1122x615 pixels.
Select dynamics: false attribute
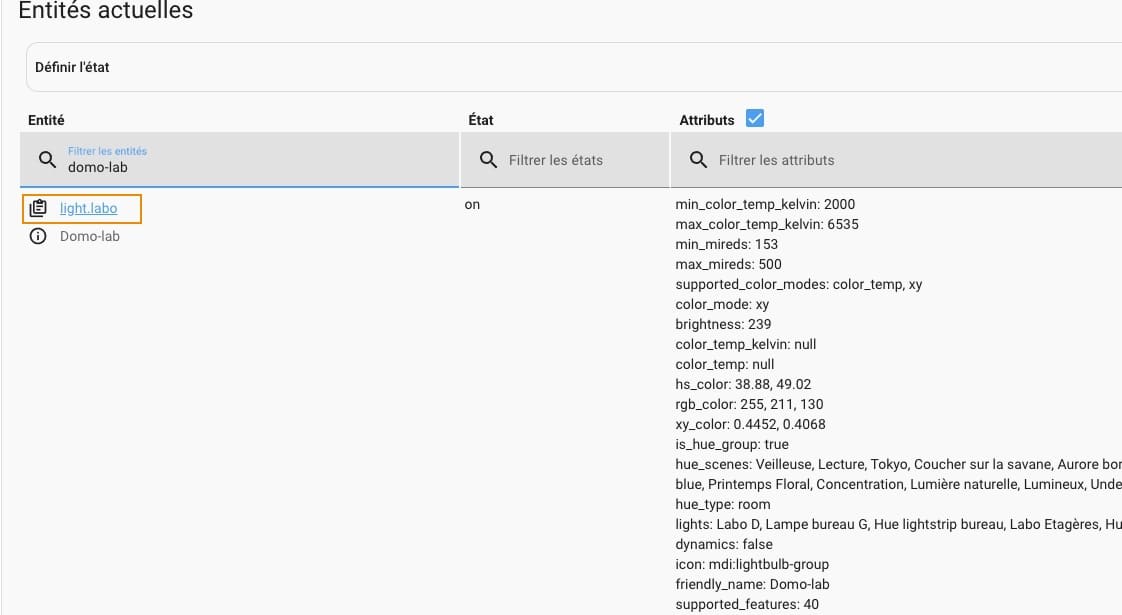click(x=724, y=546)
